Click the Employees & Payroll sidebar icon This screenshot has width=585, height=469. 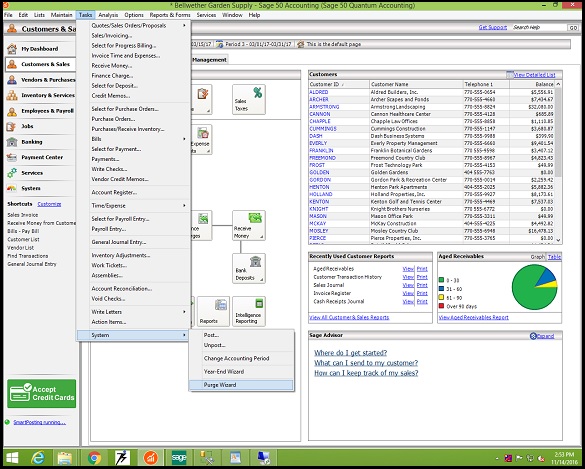pyautogui.click(x=12, y=111)
